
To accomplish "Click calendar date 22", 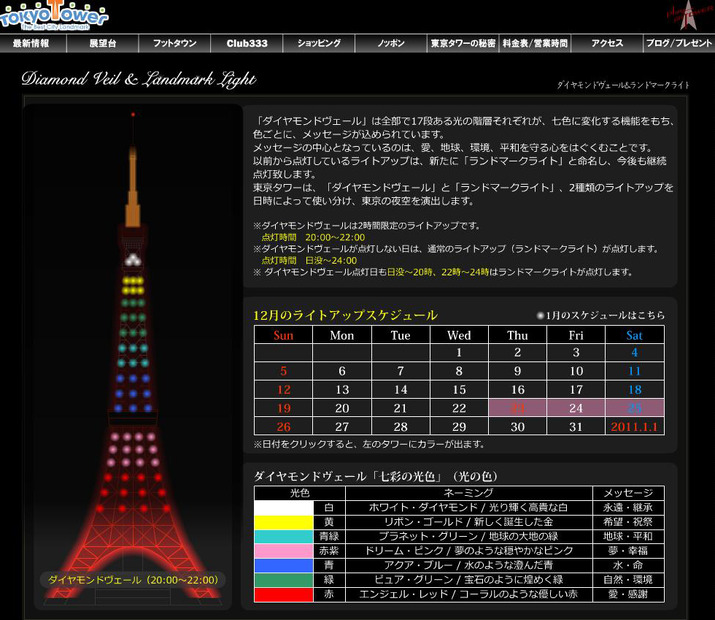I will (x=459, y=408).
